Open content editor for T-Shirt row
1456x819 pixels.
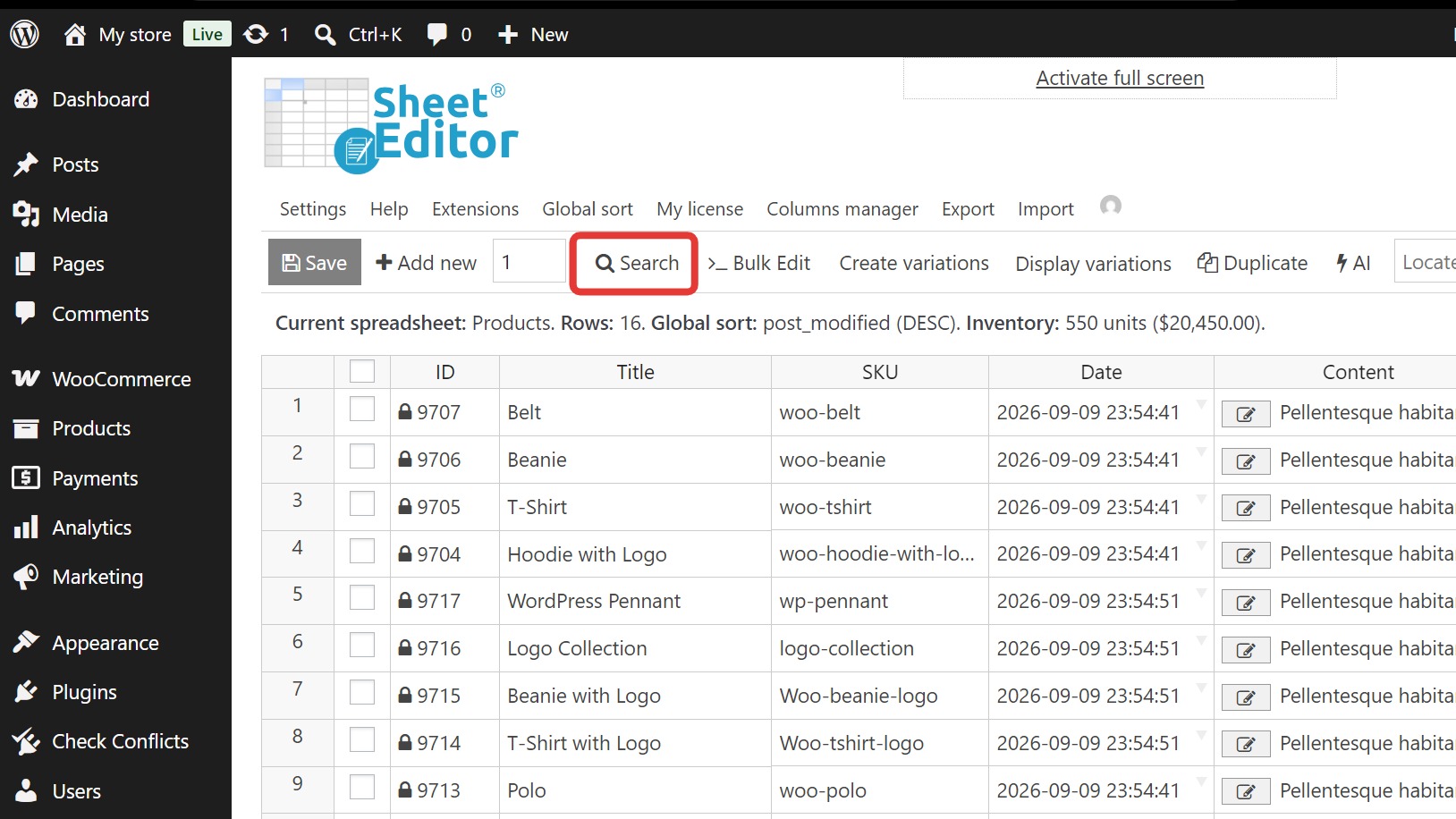pos(1246,509)
